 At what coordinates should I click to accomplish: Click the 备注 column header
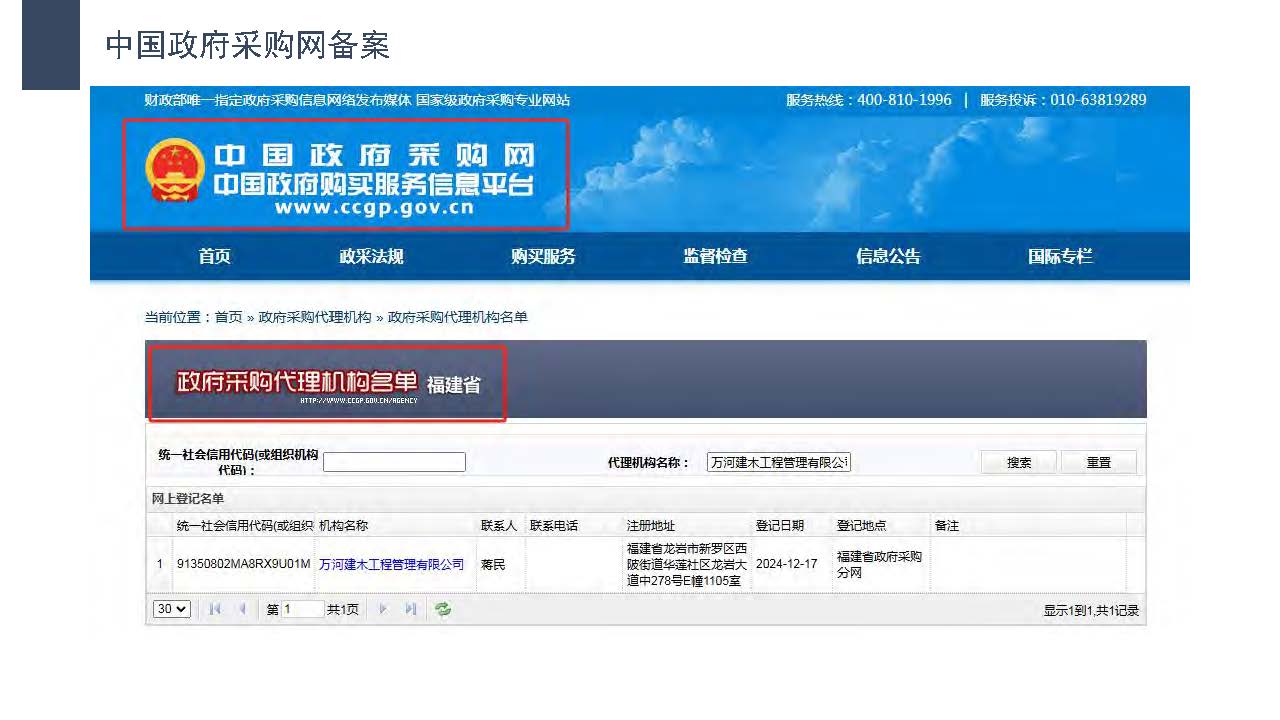[947, 525]
